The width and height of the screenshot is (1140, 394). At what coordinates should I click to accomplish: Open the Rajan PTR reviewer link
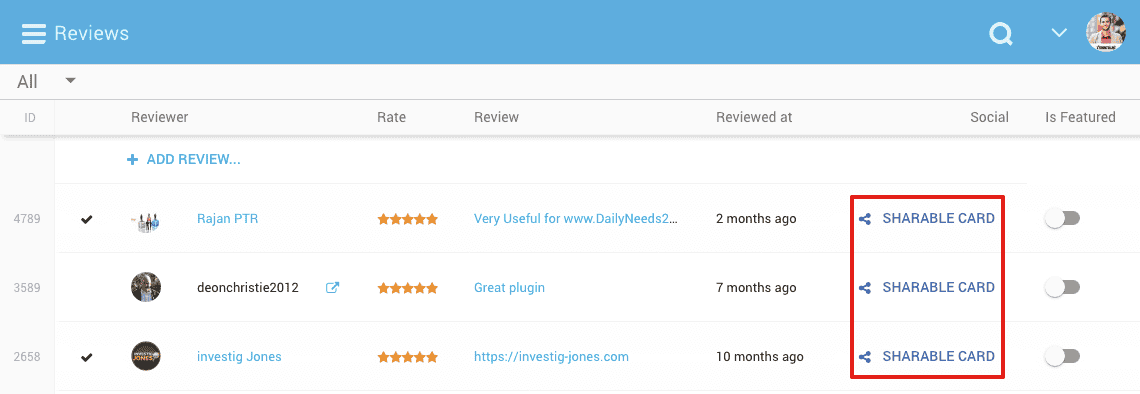click(227, 218)
